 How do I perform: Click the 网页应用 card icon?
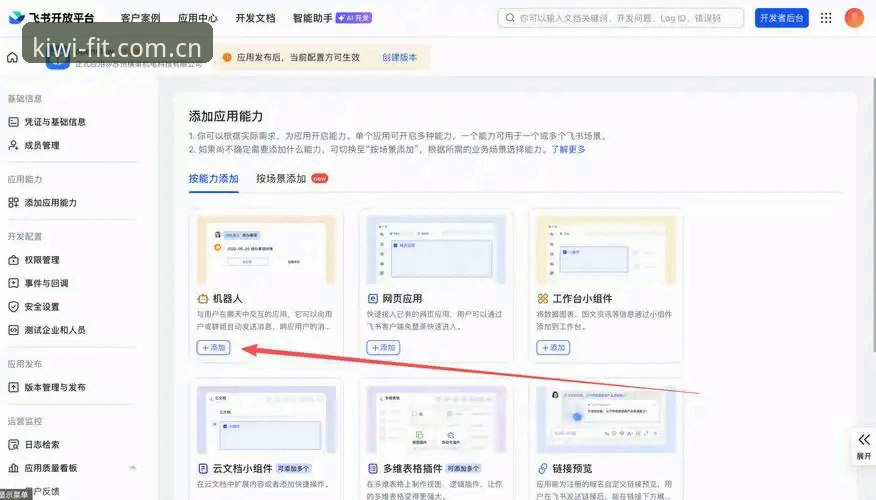373,299
